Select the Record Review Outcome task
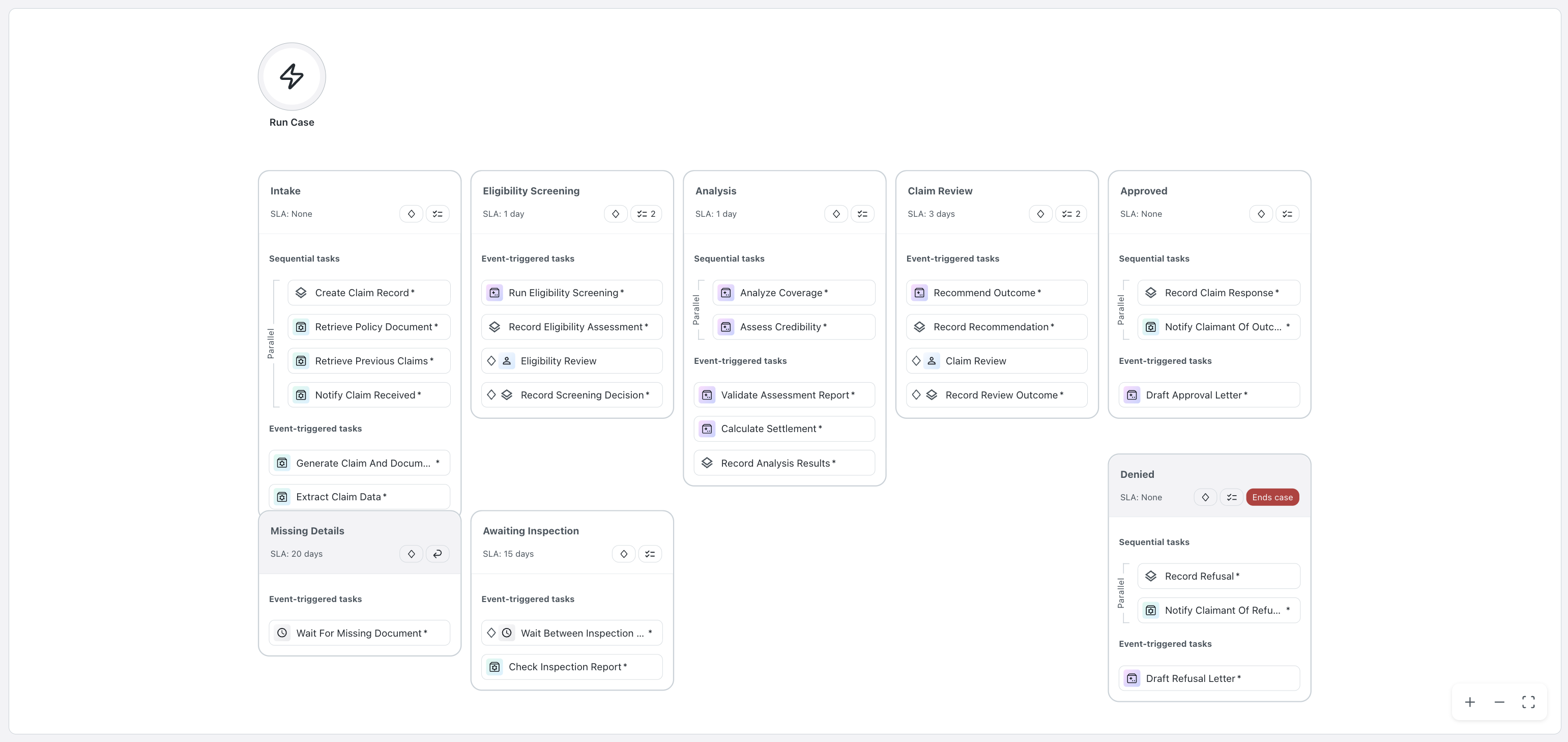 [997, 395]
